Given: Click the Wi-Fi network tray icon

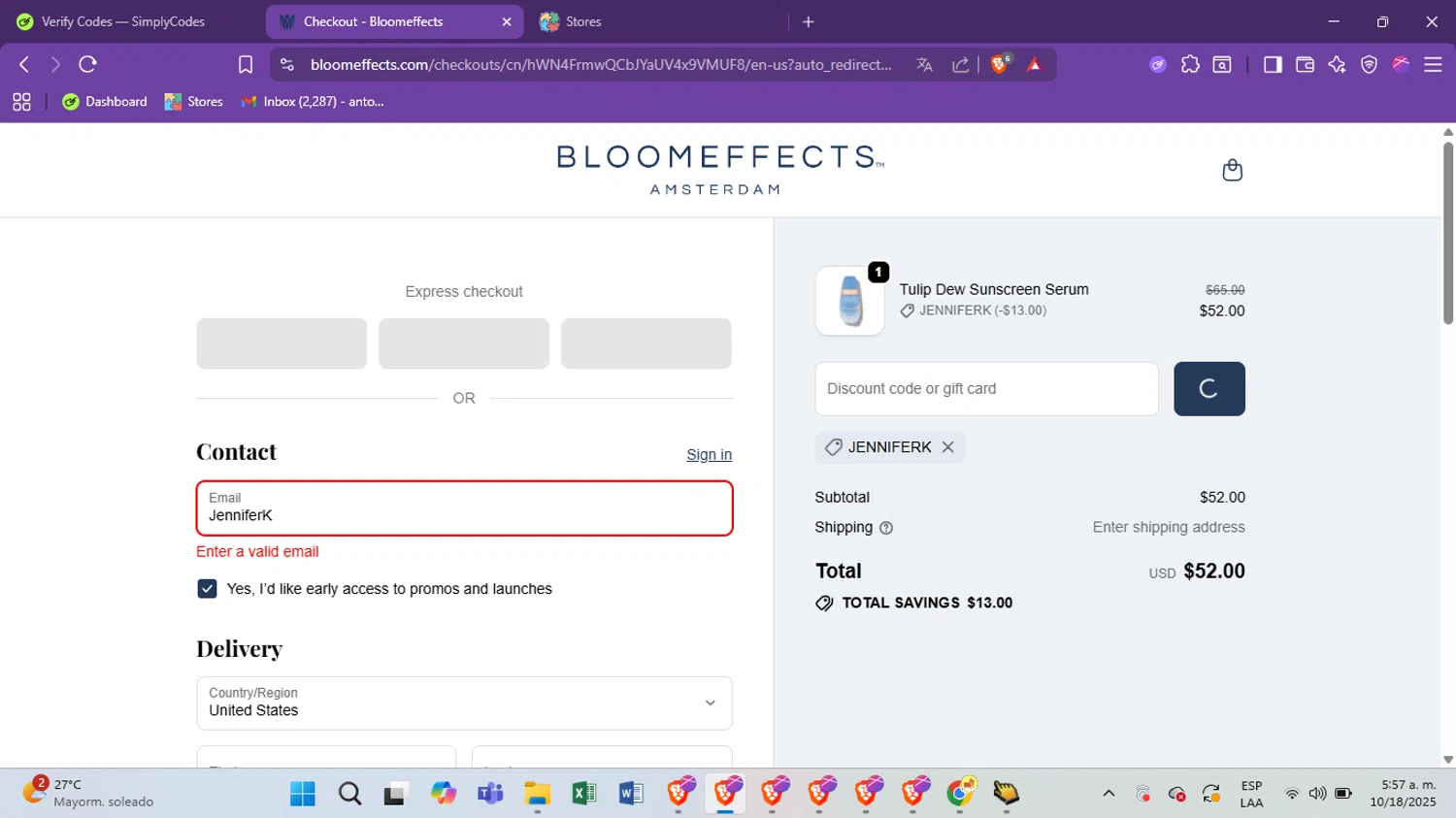Looking at the screenshot, I should coord(1292,794).
